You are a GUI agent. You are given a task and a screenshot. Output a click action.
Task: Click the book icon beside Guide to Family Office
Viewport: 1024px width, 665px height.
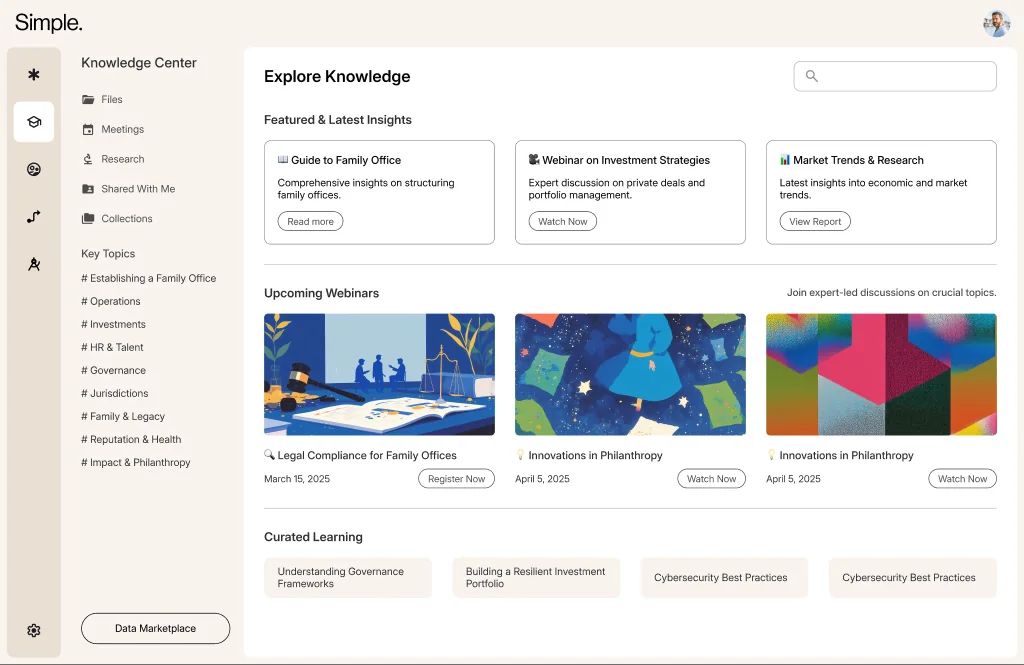point(283,159)
